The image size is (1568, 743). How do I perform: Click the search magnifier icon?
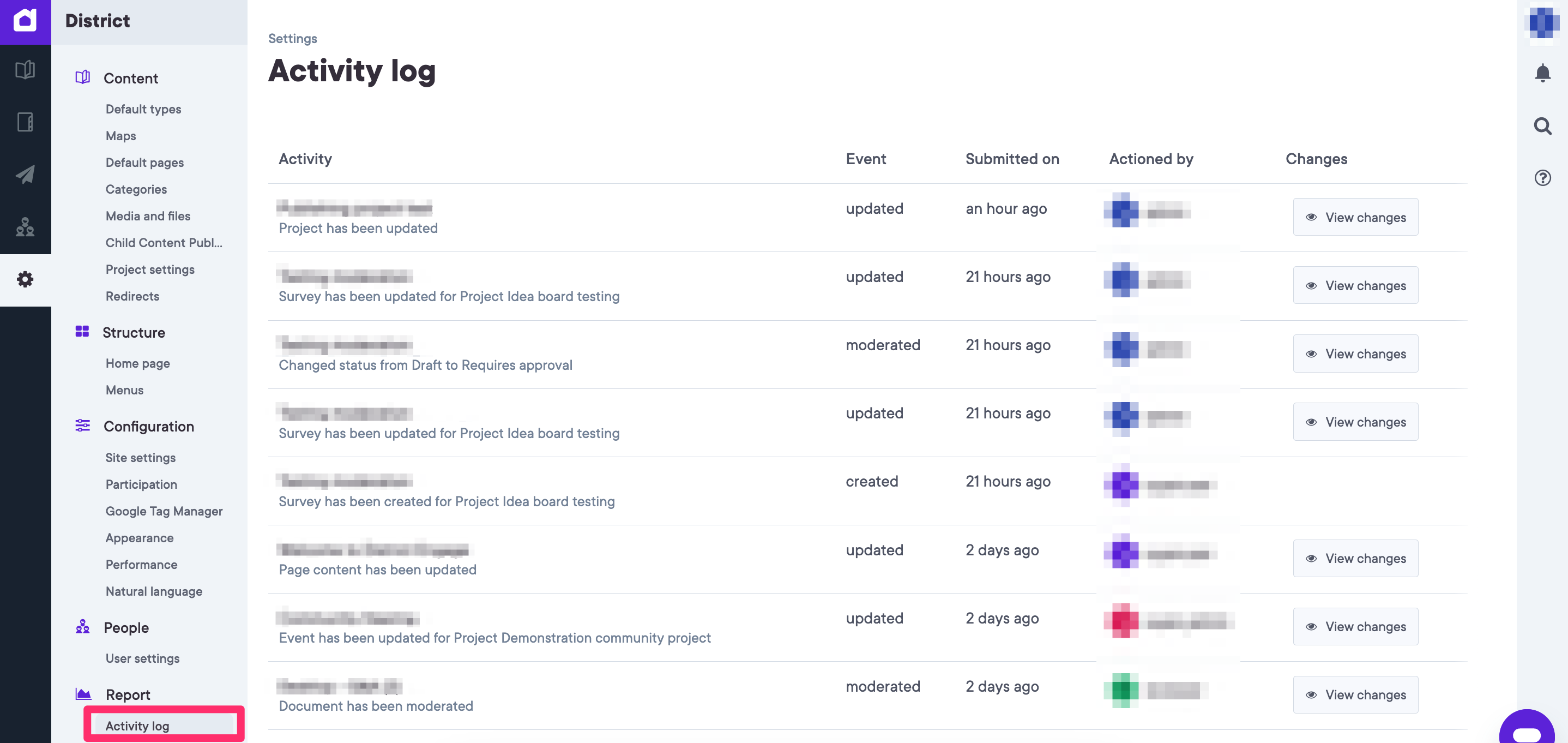[1542, 126]
